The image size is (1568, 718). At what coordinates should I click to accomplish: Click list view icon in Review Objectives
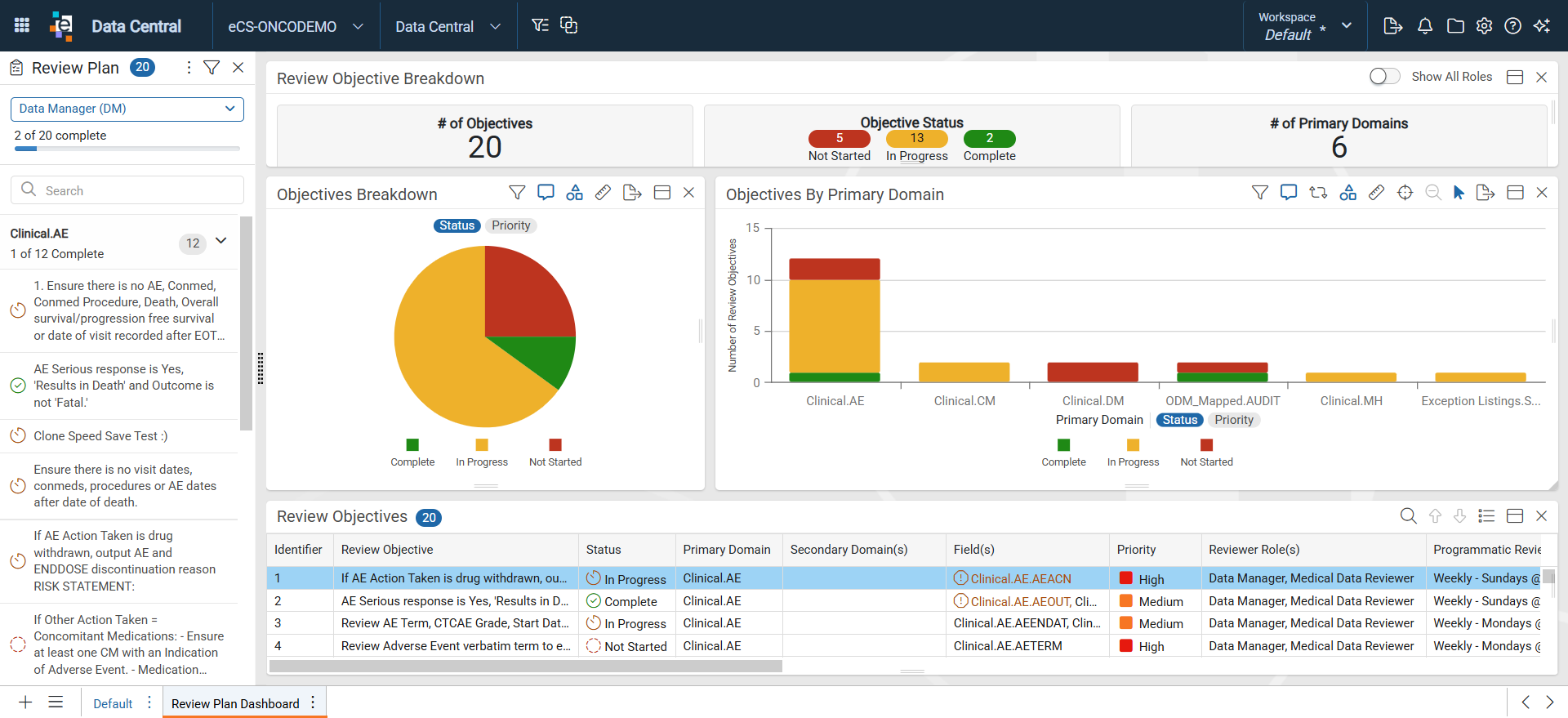pos(1487,516)
